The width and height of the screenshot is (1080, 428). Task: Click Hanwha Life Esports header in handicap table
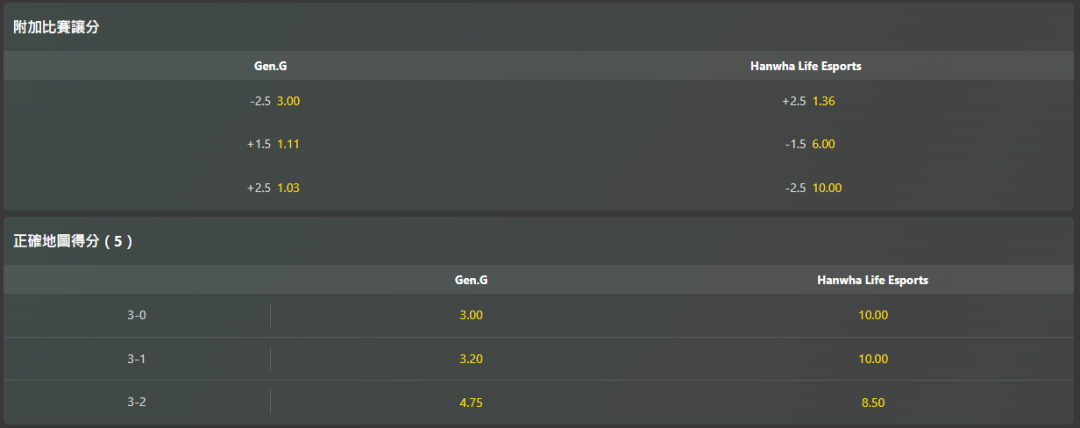[x=806, y=66]
